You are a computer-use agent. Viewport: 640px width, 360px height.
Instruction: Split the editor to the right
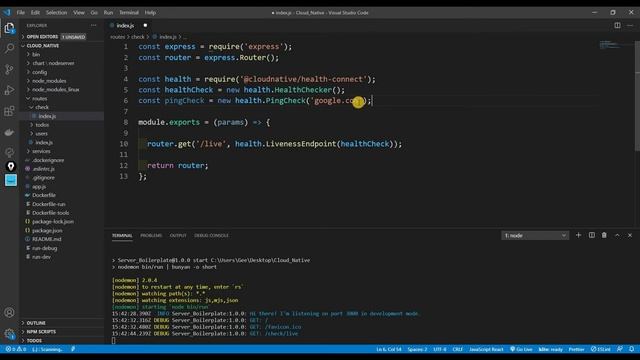[x=617, y=25]
